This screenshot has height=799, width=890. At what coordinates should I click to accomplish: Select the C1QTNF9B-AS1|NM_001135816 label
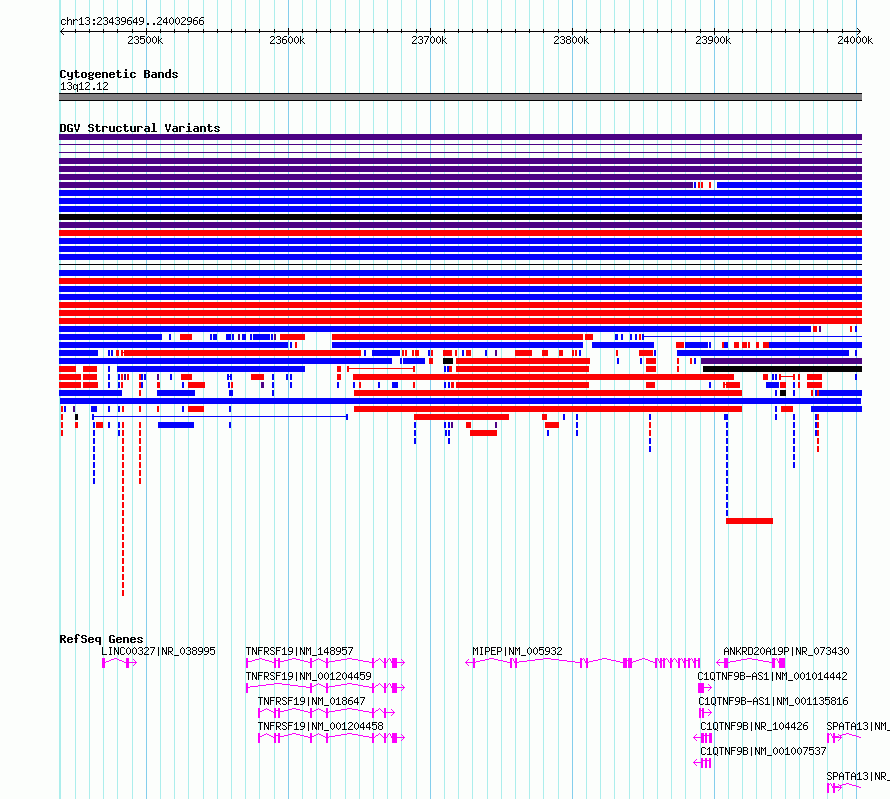point(773,701)
